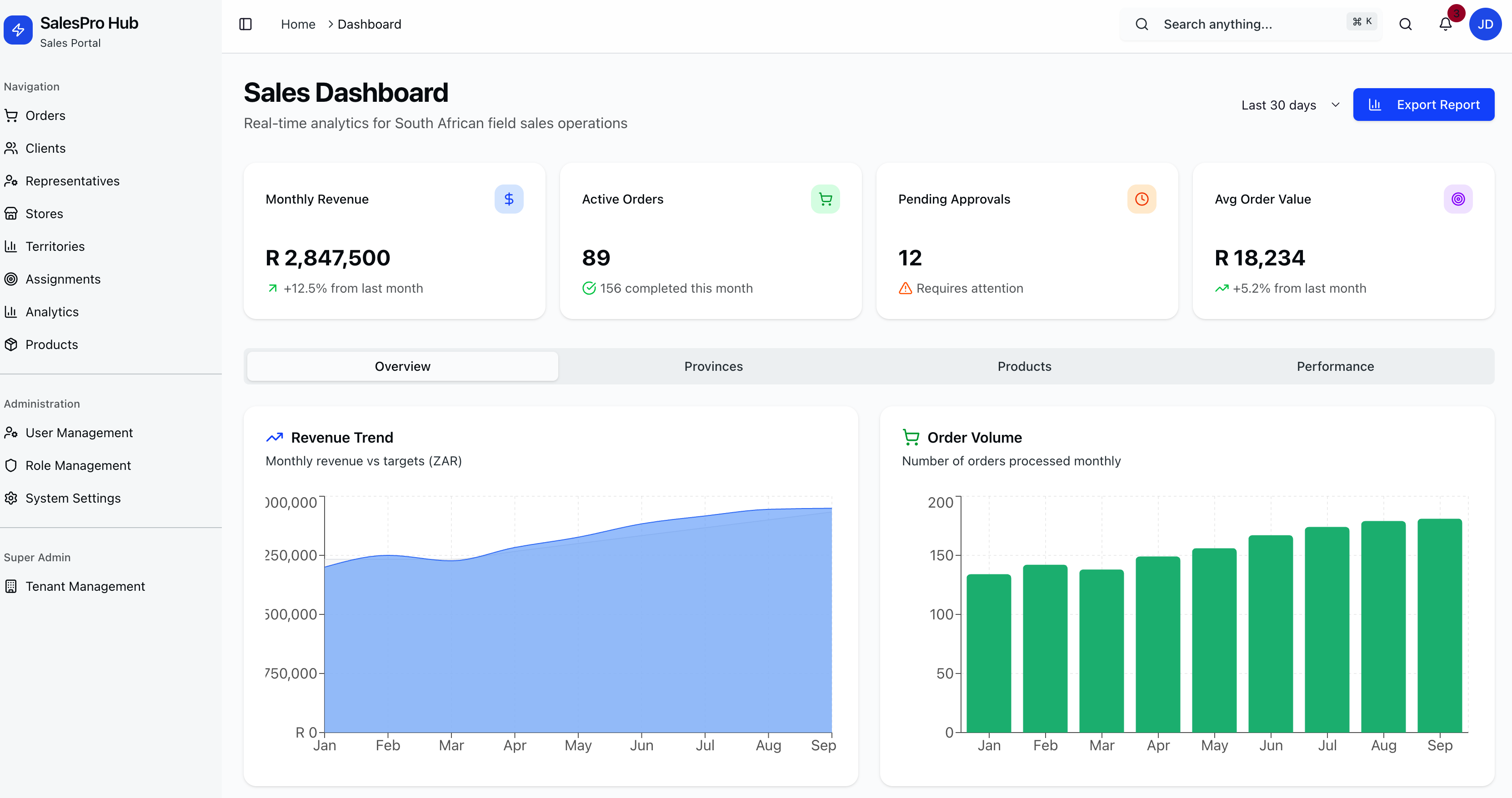The image size is (1512, 798).
Task: Click the notification bell icon
Action: click(1445, 24)
